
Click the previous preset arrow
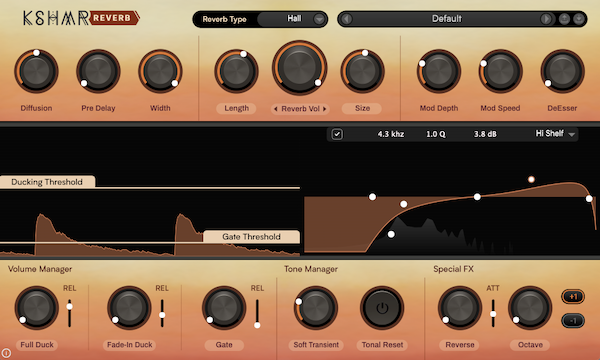click(347, 19)
